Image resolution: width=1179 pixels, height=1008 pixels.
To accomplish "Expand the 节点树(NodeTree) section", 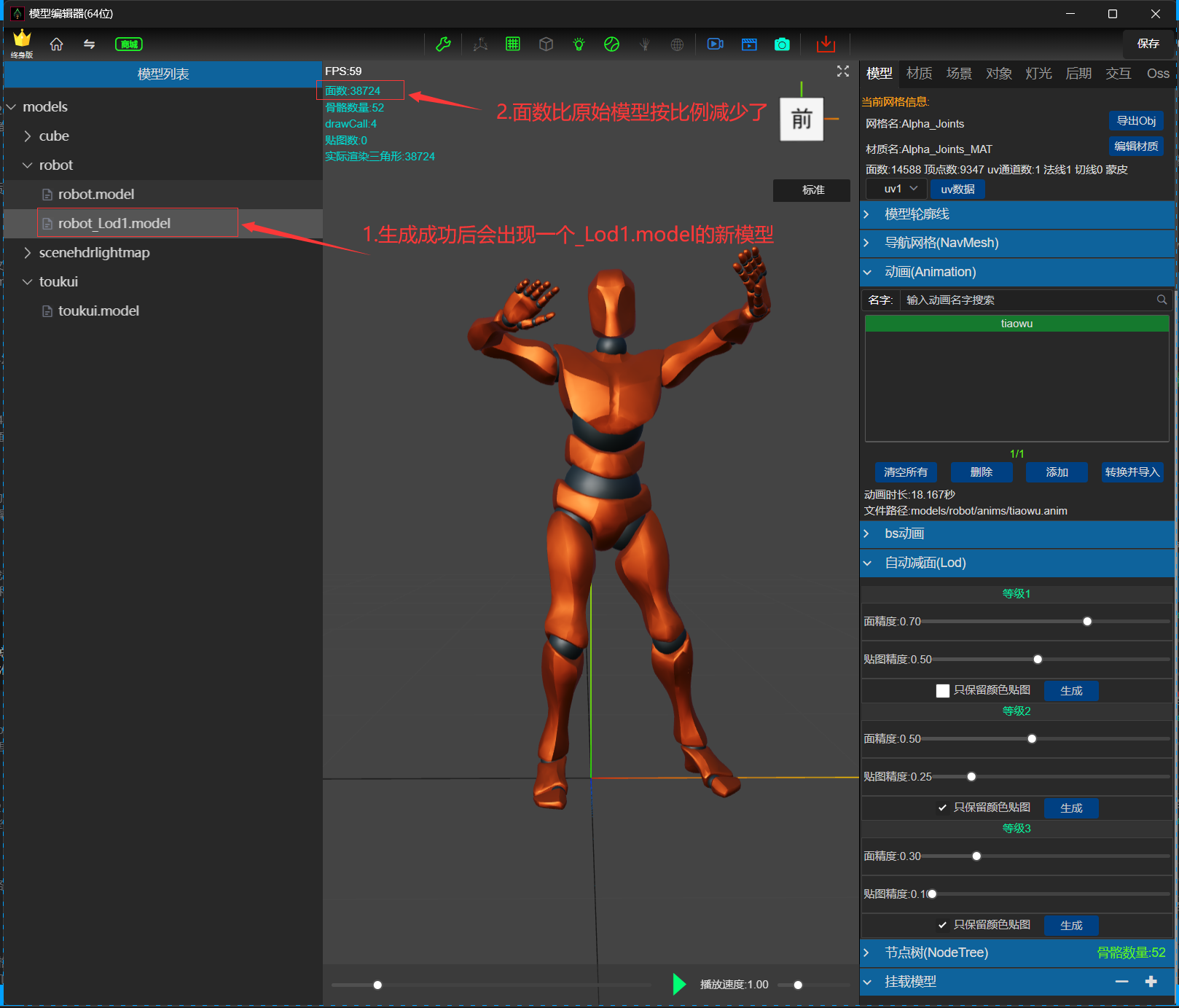I will click(x=1017, y=953).
